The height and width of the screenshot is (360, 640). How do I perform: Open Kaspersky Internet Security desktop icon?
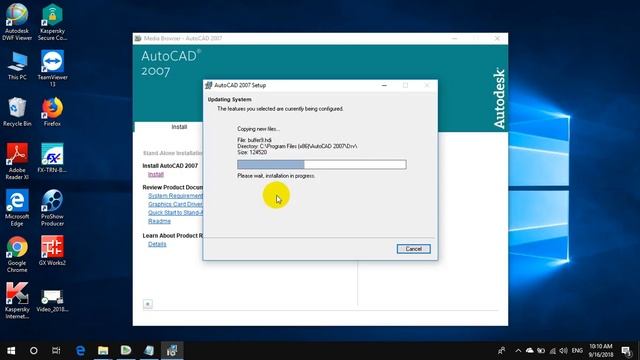[x=17, y=300]
